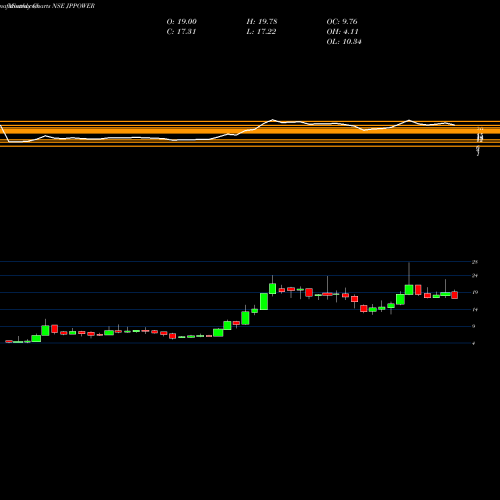This screenshot has width=500, height=500.
Task: Click the 'OL: 10.34' reading
Action: [x=344, y=42]
